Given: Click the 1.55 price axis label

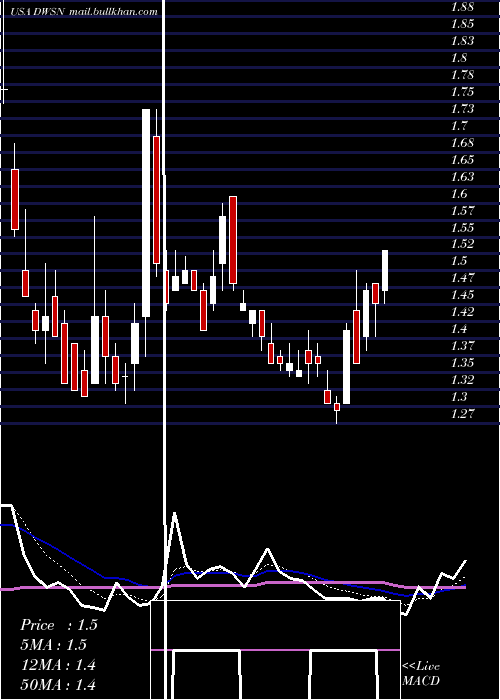Looking at the screenshot, I should (x=462, y=227).
